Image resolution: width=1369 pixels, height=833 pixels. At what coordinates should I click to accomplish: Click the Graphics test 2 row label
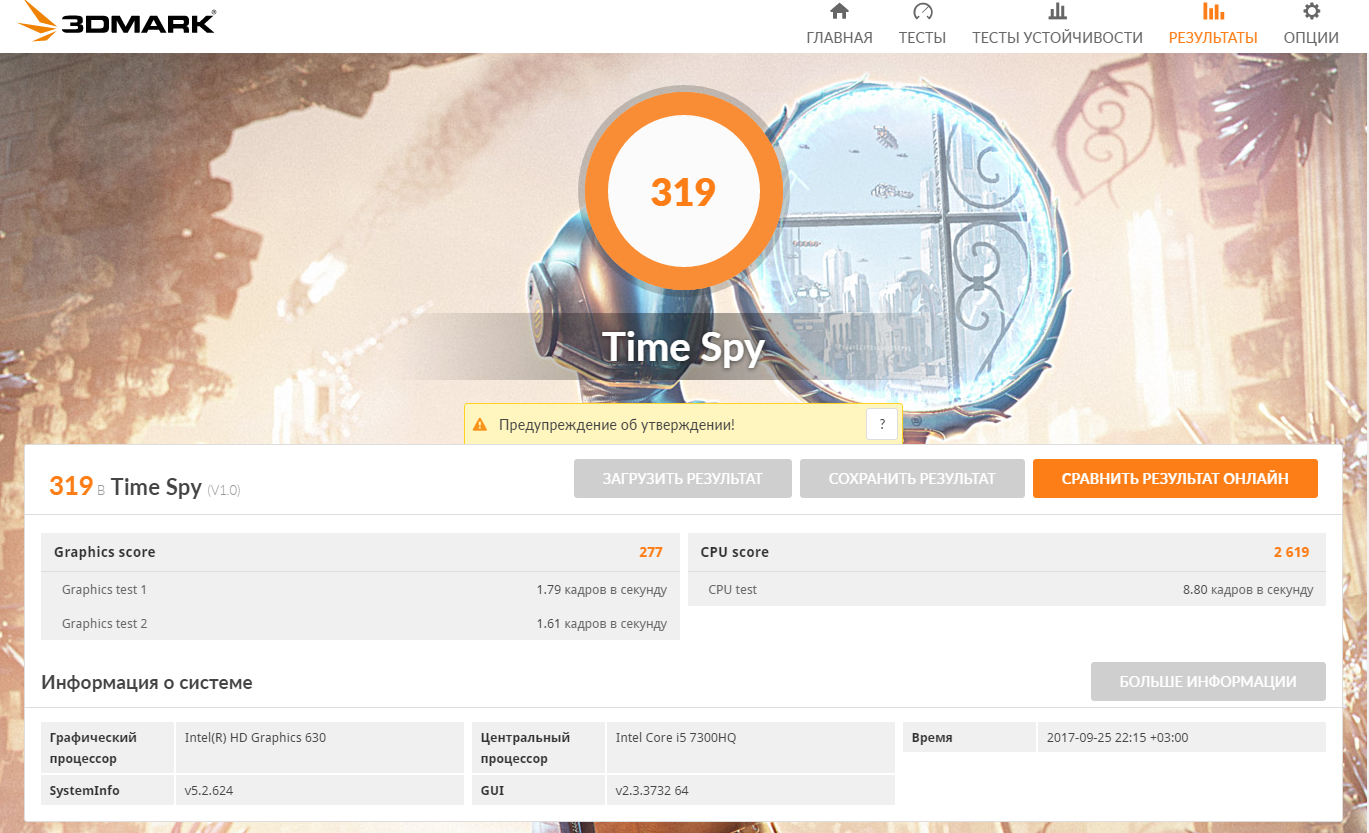[104, 624]
